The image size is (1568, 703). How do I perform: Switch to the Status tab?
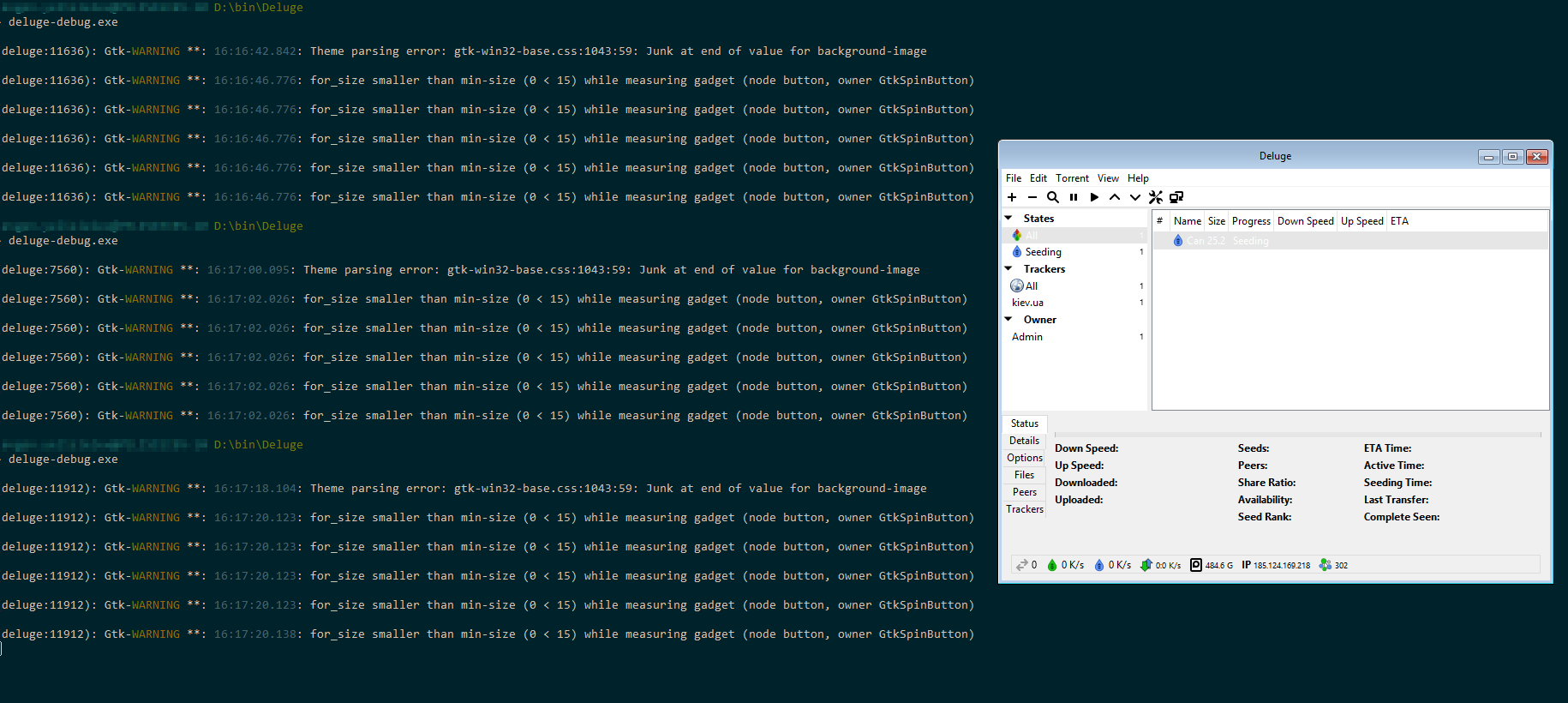click(x=1024, y=424)
